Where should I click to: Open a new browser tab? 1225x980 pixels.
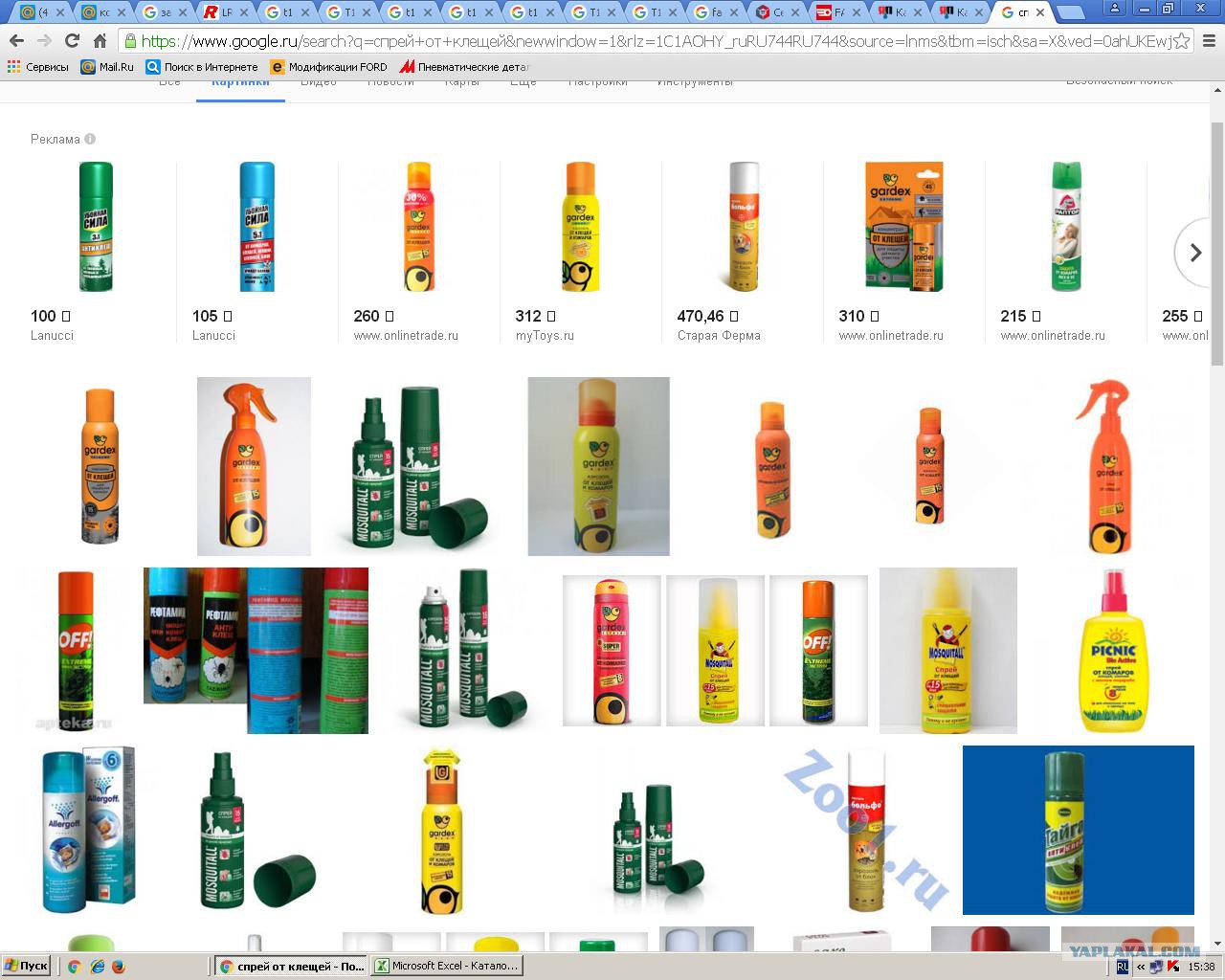coord(1071,12)
